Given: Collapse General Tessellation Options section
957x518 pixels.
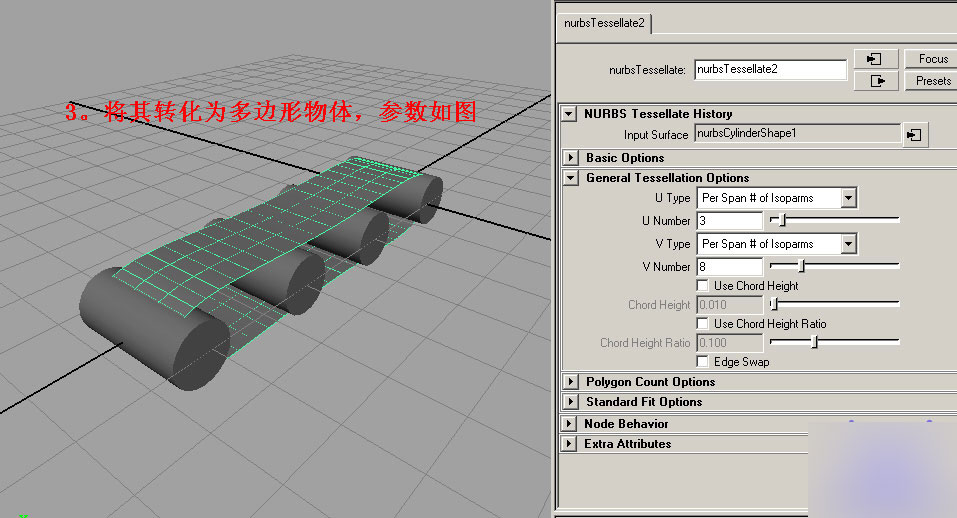Looking at the screenshot, I should point(570,178).
